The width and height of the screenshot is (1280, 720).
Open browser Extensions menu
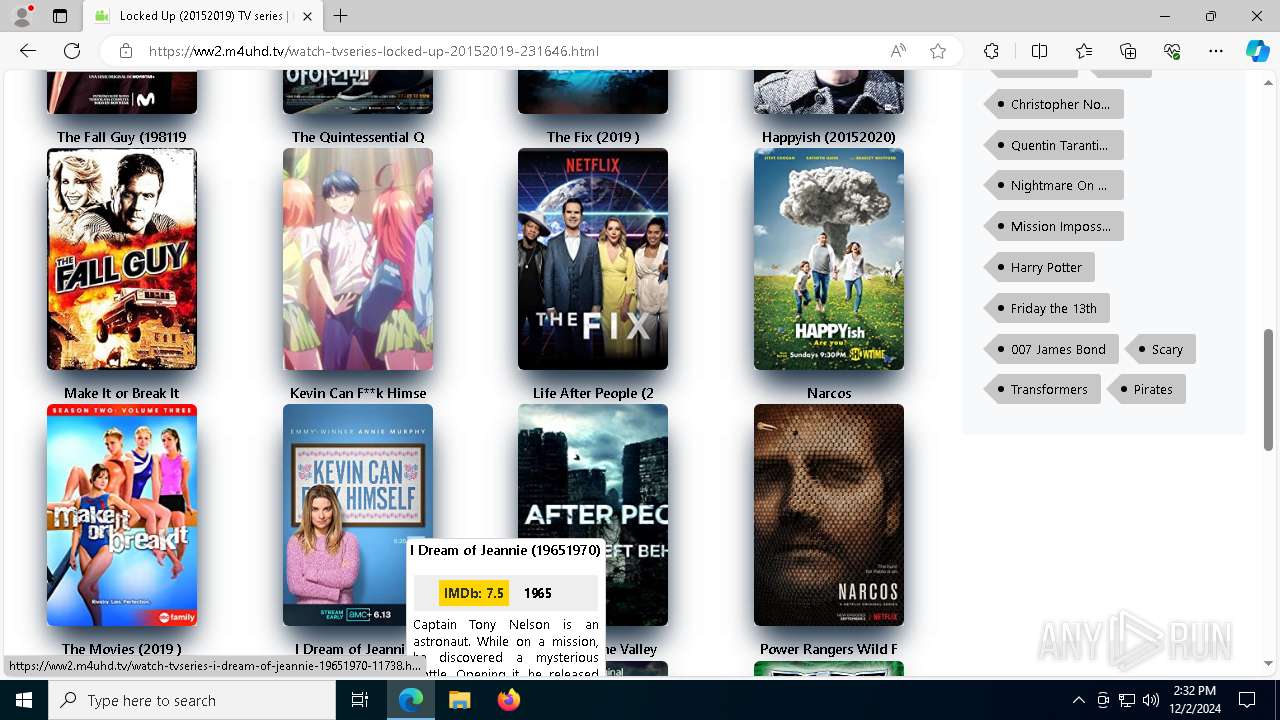coord(991,51)
